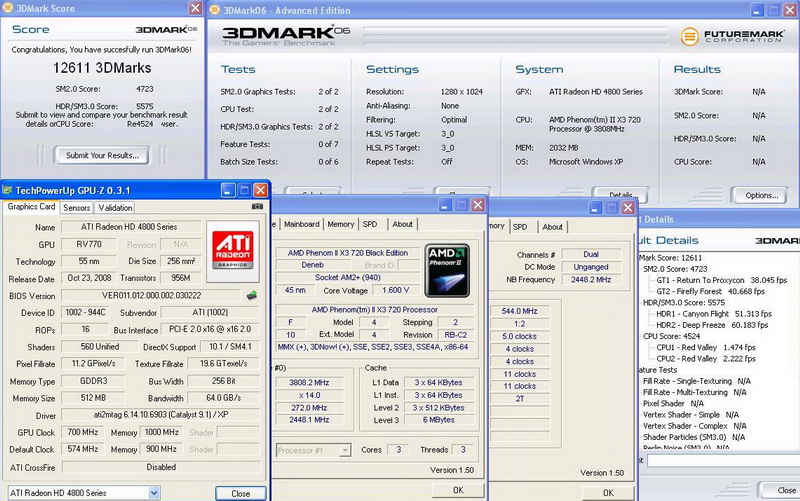Open the graphics card selector dropdown in GPU-Z
This screenshot has height=501, width=800.
[154, 493]
